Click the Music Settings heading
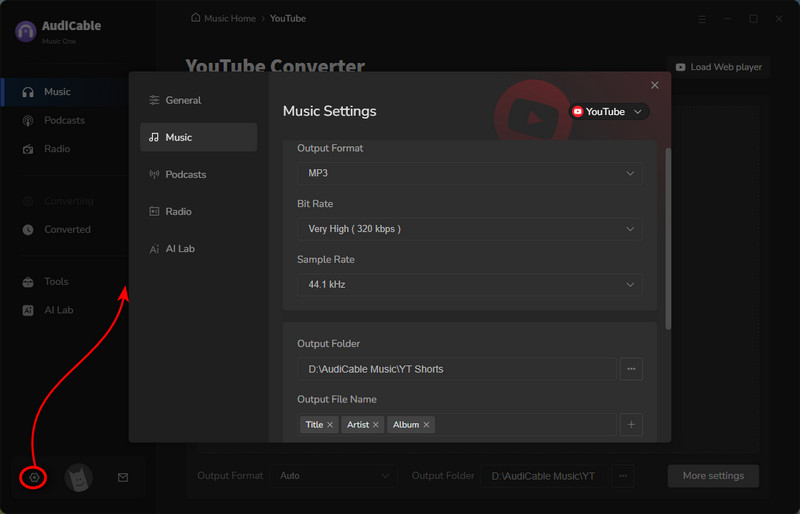Viewport: 800px width, 514px height. click(330, 111)
